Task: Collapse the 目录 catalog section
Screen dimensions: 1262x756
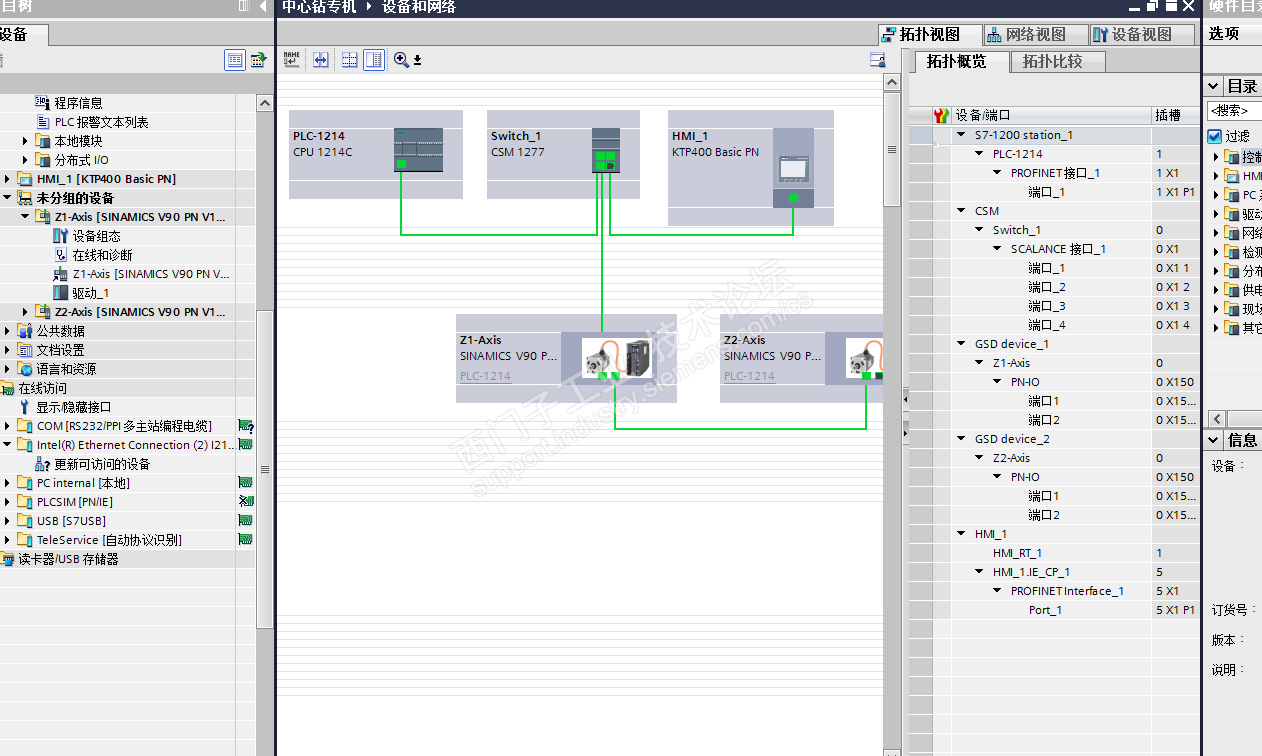Action: [x=1213, y=86]
